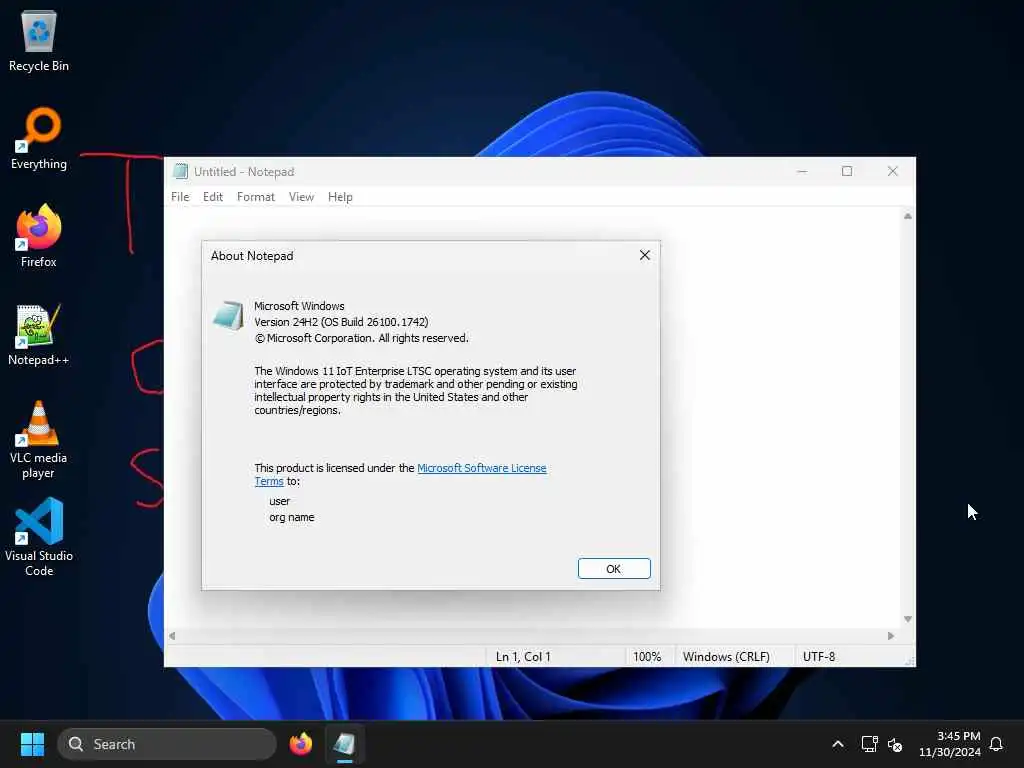Click the UTF-8 encoding status entry

(819, 656)
